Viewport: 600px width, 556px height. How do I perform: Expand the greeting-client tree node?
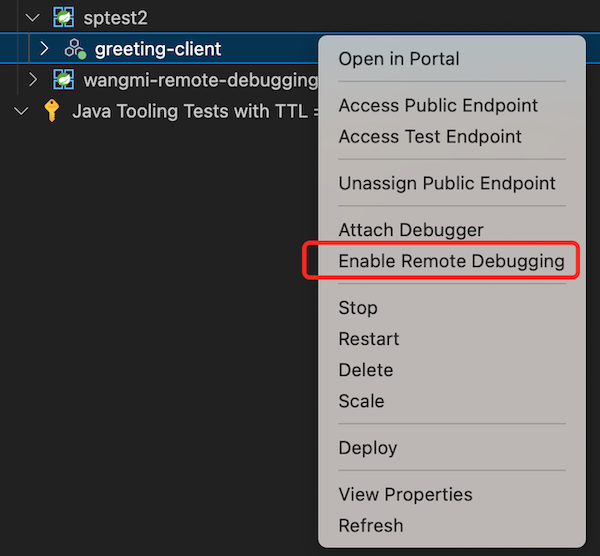point(44,48)
